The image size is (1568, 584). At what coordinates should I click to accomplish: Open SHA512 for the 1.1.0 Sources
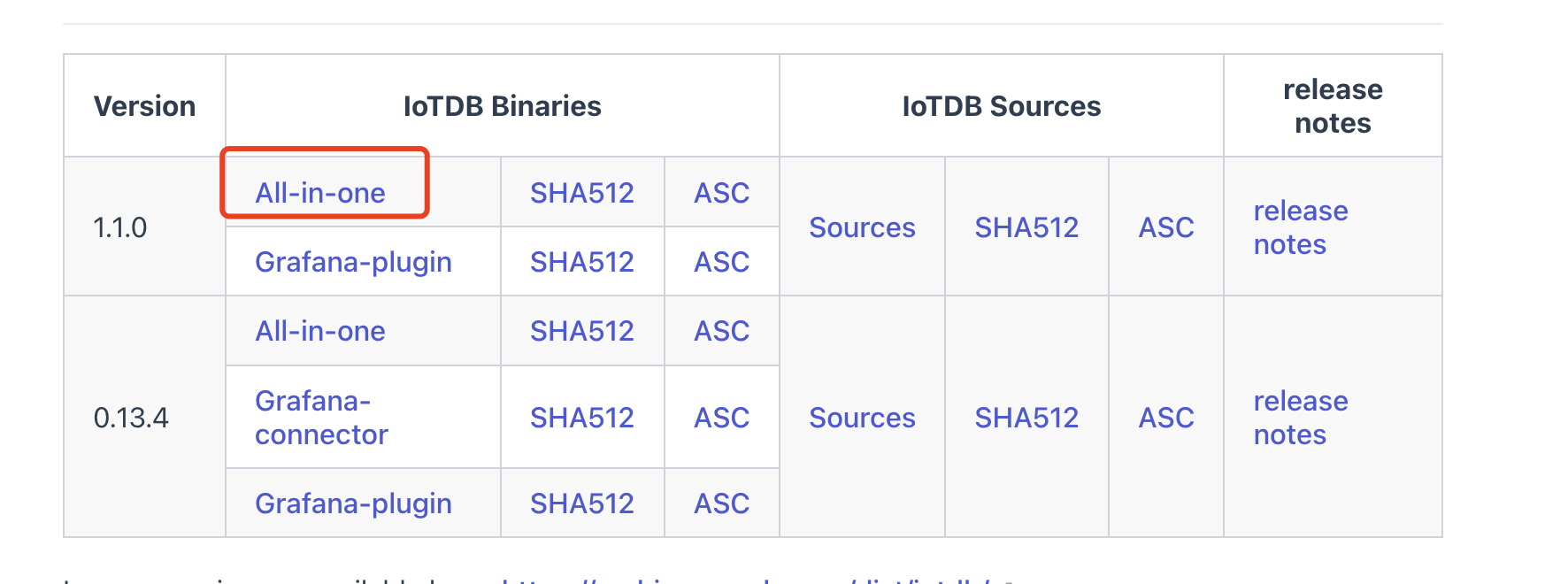click(1026, 227)
